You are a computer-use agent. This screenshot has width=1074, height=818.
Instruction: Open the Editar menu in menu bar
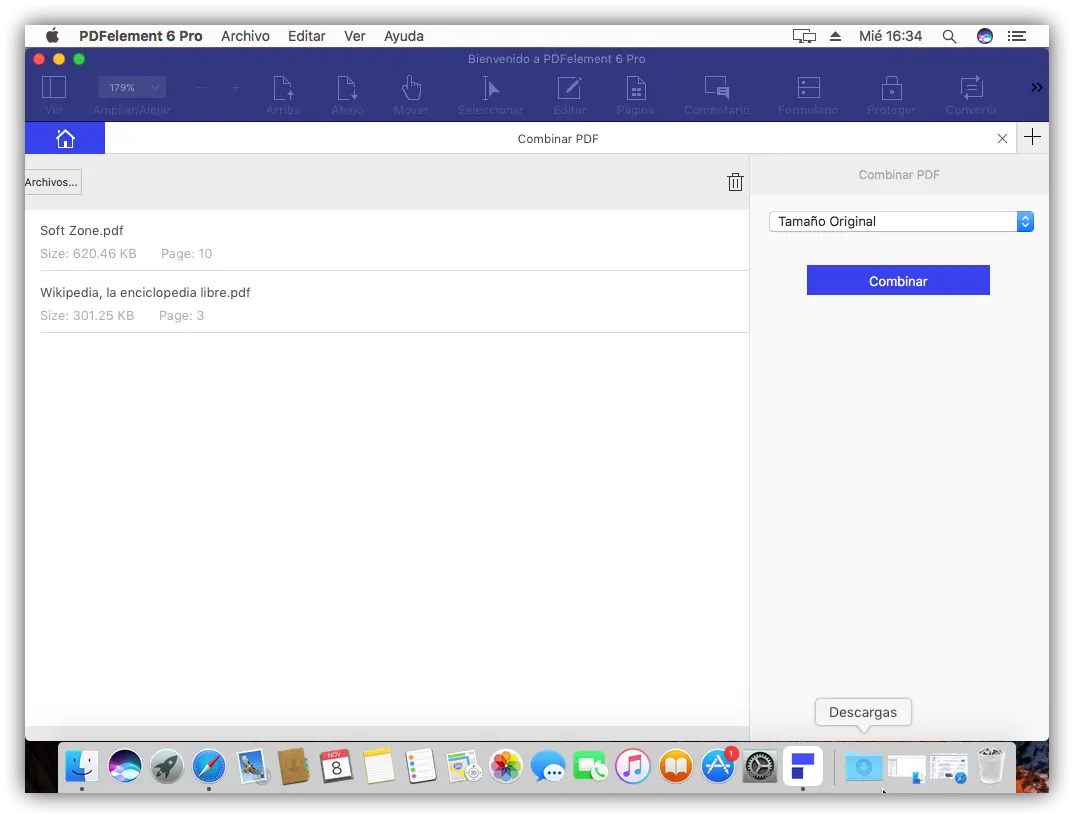pos(306,36)
